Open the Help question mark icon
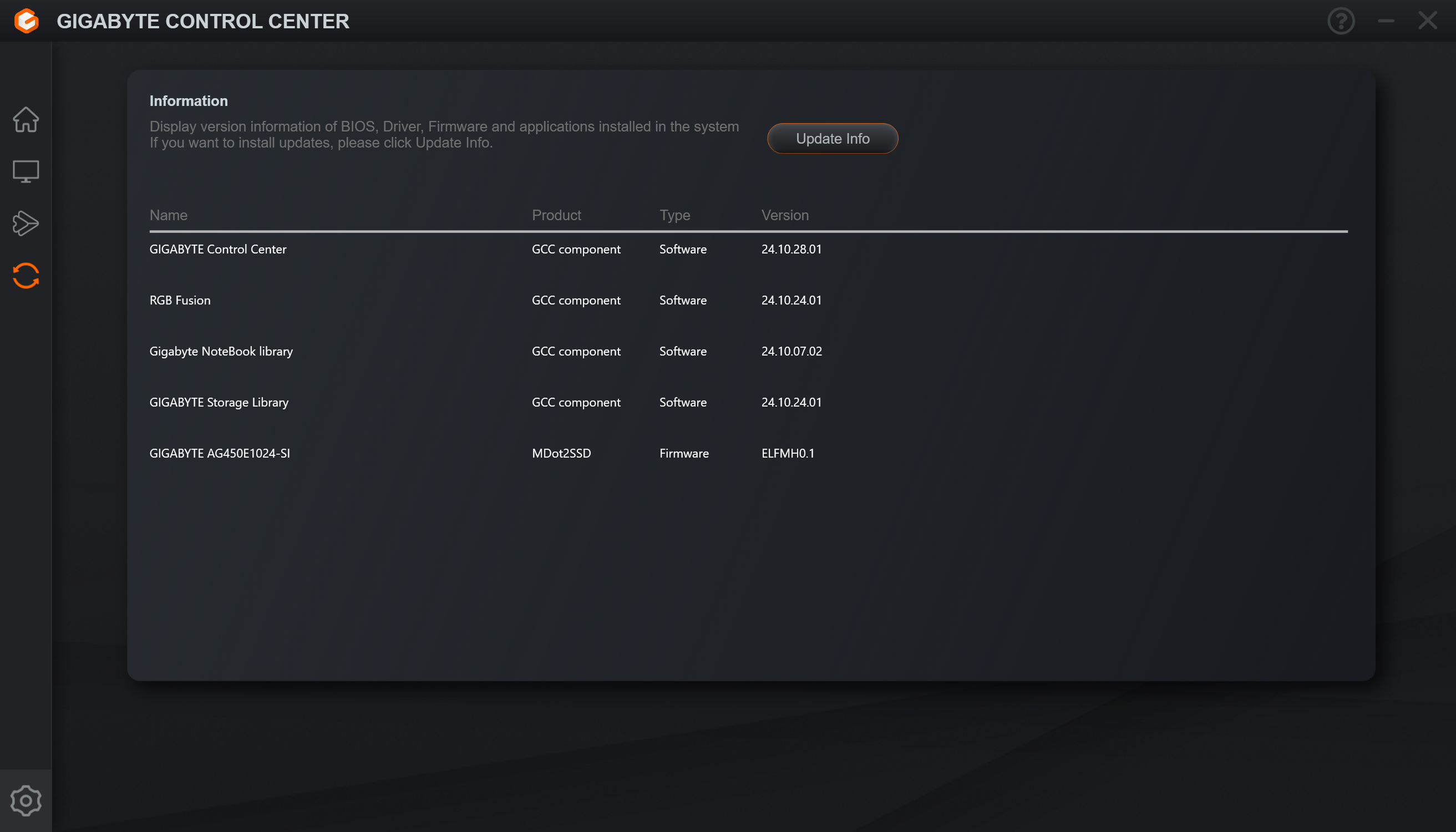Image resolution: width=1456 pixels, height=832 pixels. (x=1341, y=21)
